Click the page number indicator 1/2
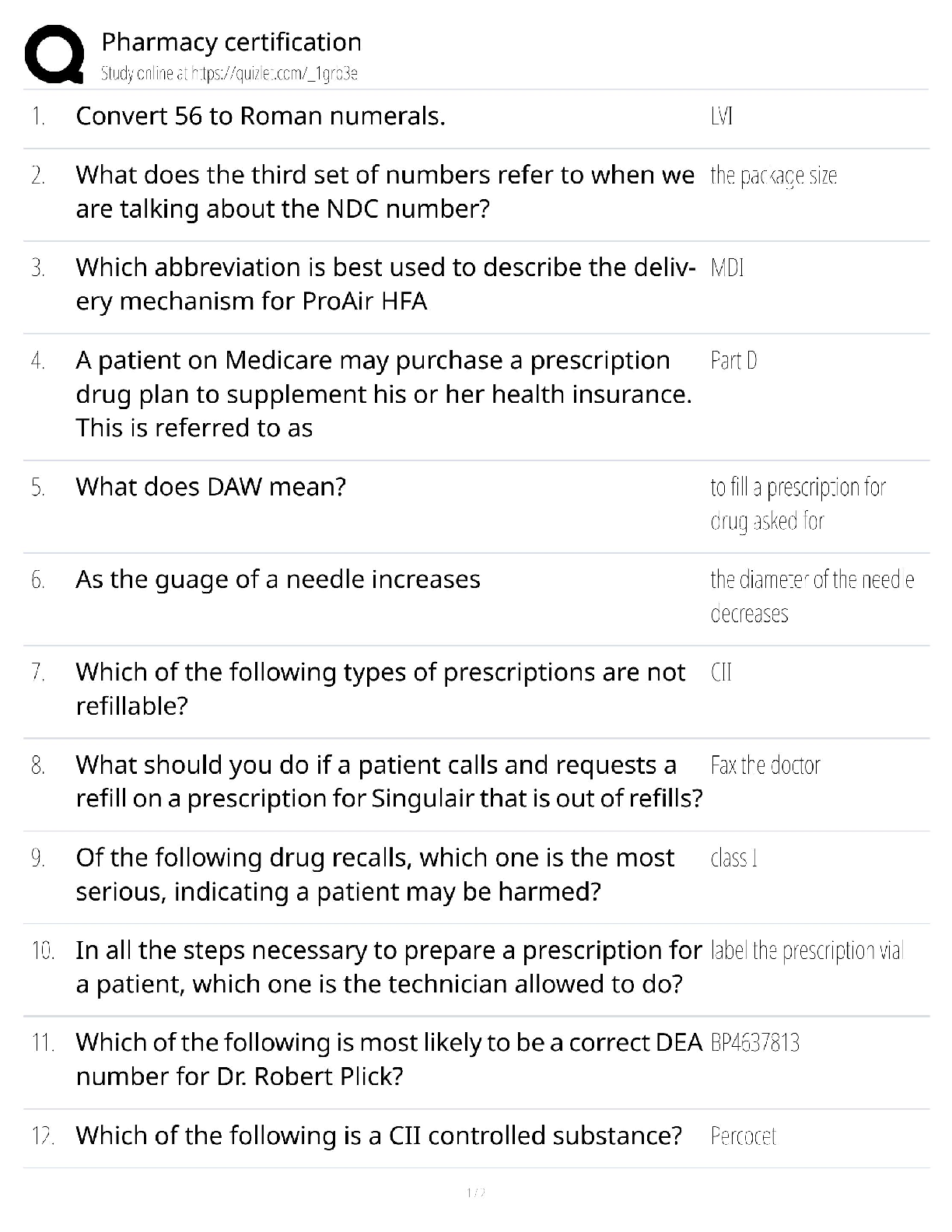This screenshot has width=952, height=1232. click(475, 1193)
